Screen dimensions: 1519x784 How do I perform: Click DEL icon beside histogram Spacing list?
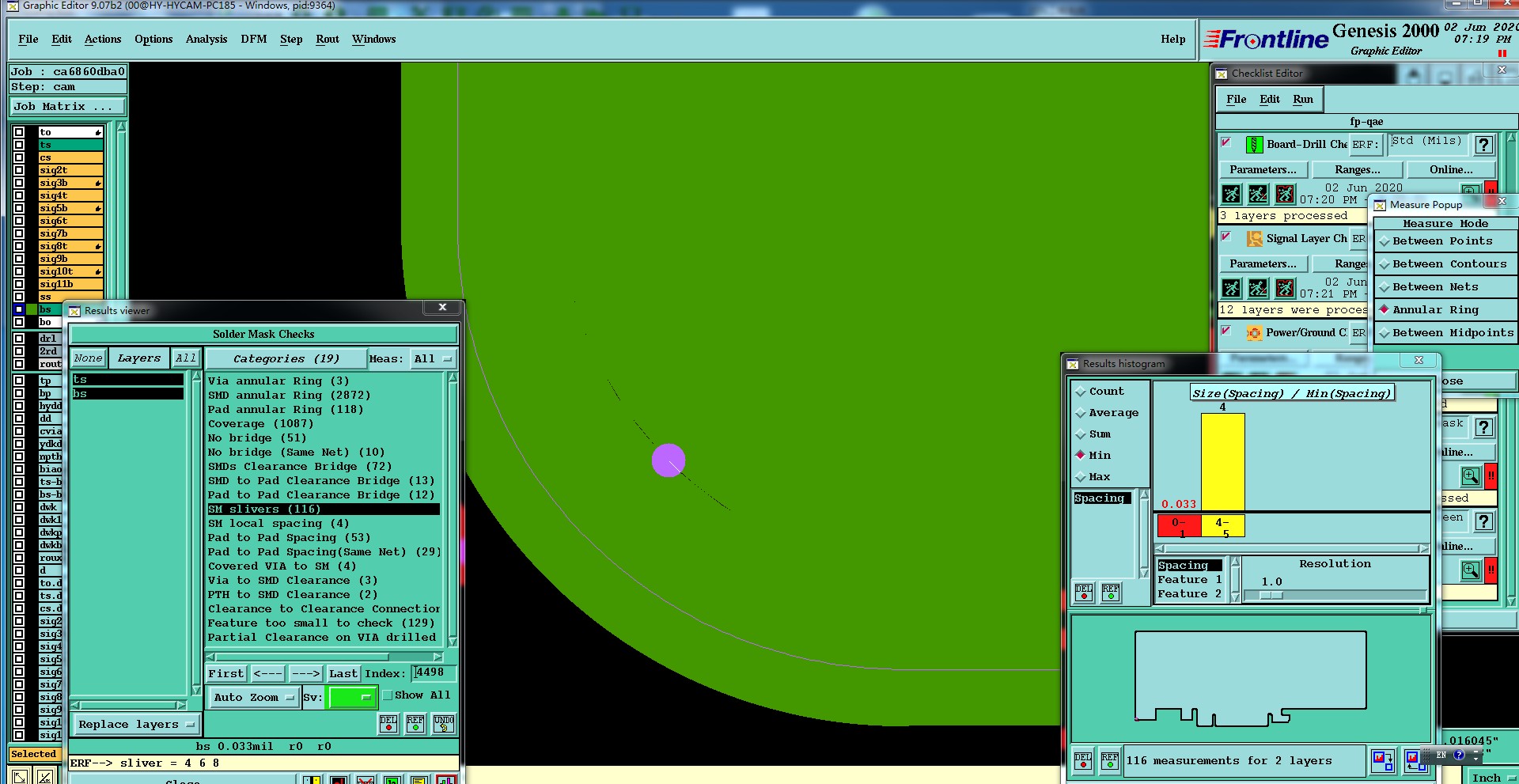[x=1084, y=592]
